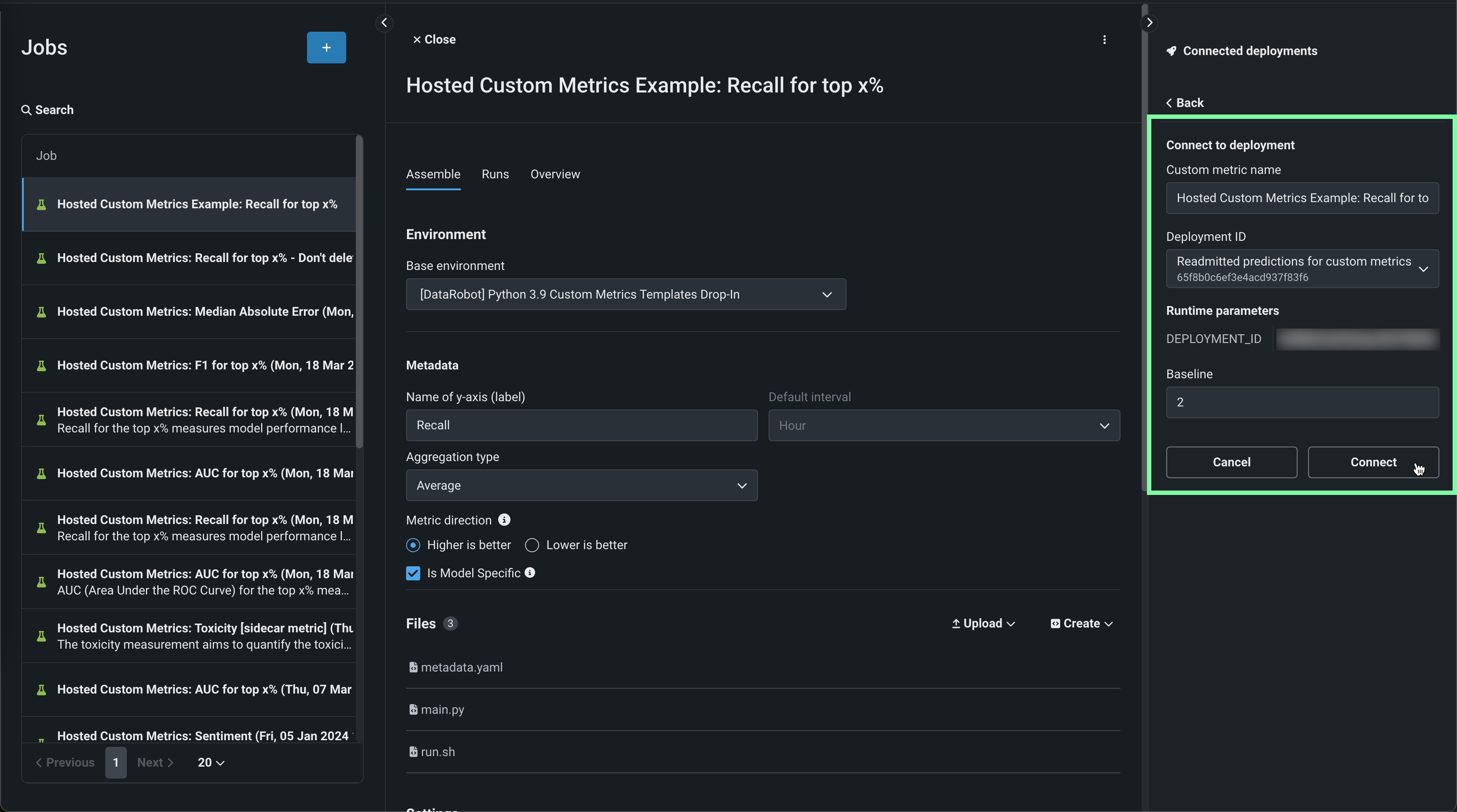This screenshot has height=812, width=1457.
Task: Uncheck the Is Model Specific checkbox
Action: [x=413, y=573]
